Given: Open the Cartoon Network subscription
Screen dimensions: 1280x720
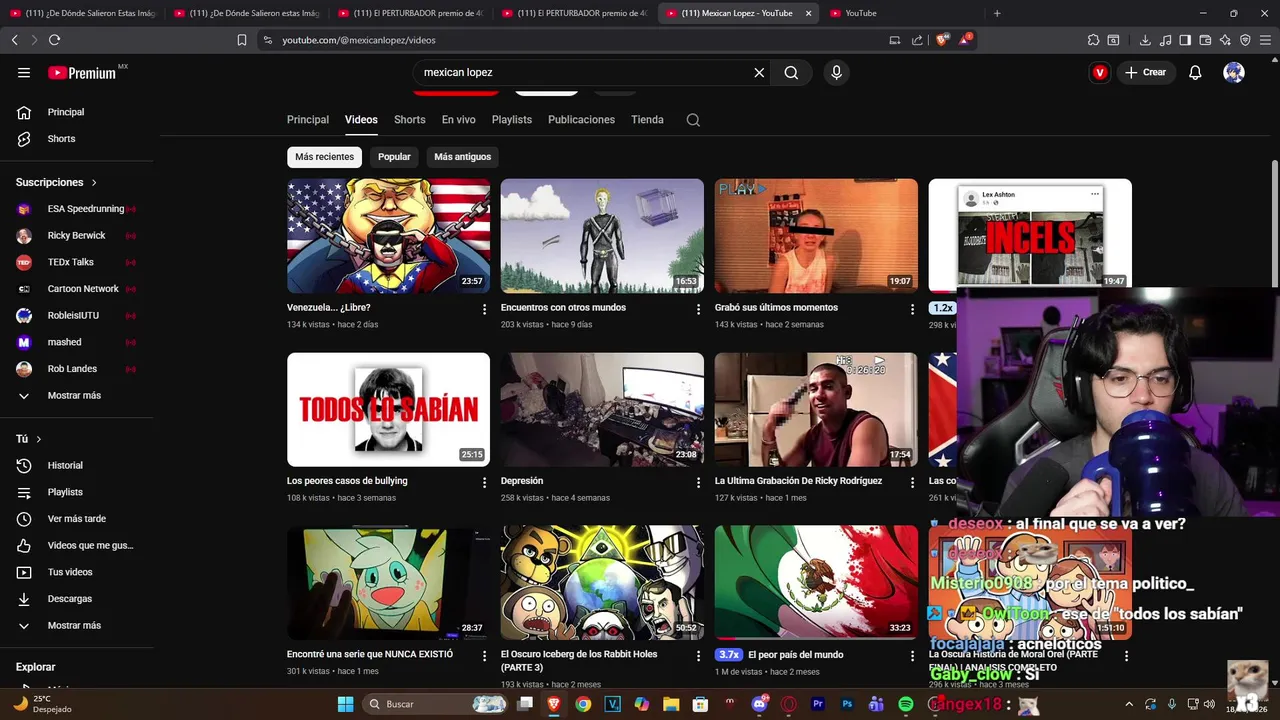Looking at the screenshot, I should (x=76, y=289).
